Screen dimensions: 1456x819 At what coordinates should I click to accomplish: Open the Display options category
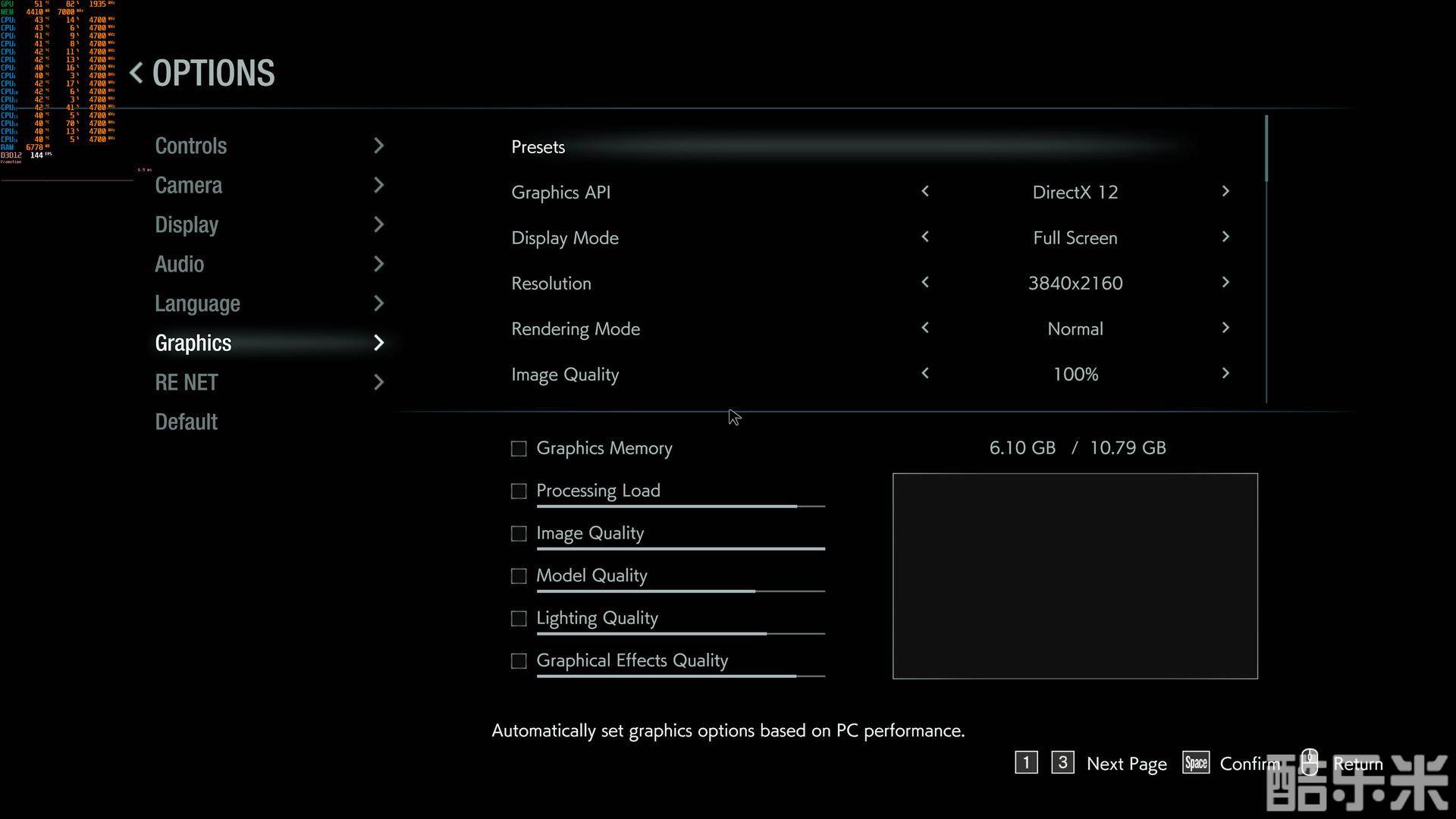point(187,224)
